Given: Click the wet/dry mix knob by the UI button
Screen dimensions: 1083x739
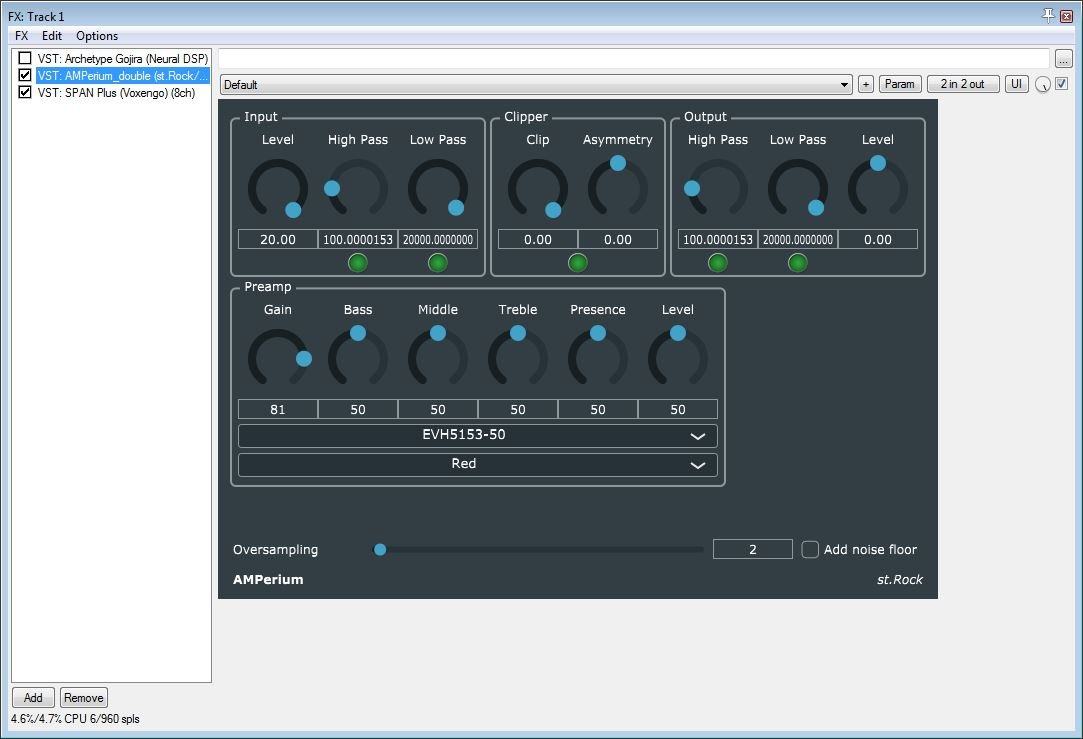Looking at the screenshot, I should 1043,85.
